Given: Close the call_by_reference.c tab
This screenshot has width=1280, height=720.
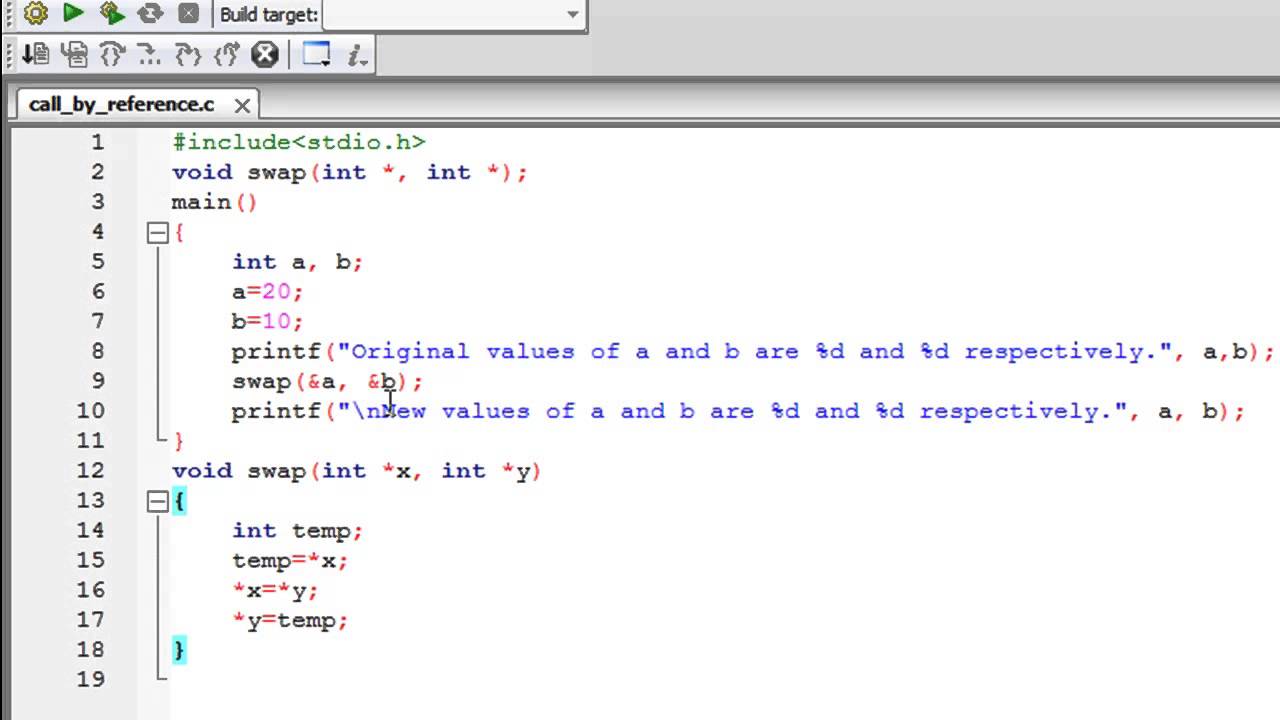Looking at the screenshot, I should point(242,105).
